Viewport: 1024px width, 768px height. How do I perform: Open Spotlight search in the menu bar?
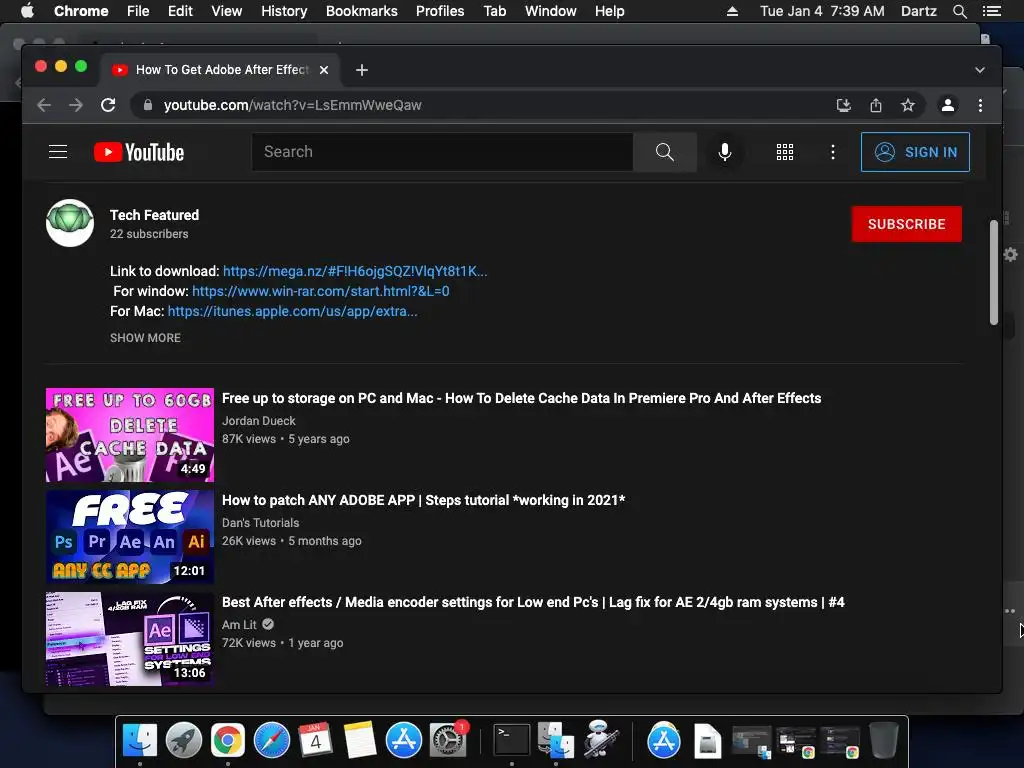(x=959, y=11)
